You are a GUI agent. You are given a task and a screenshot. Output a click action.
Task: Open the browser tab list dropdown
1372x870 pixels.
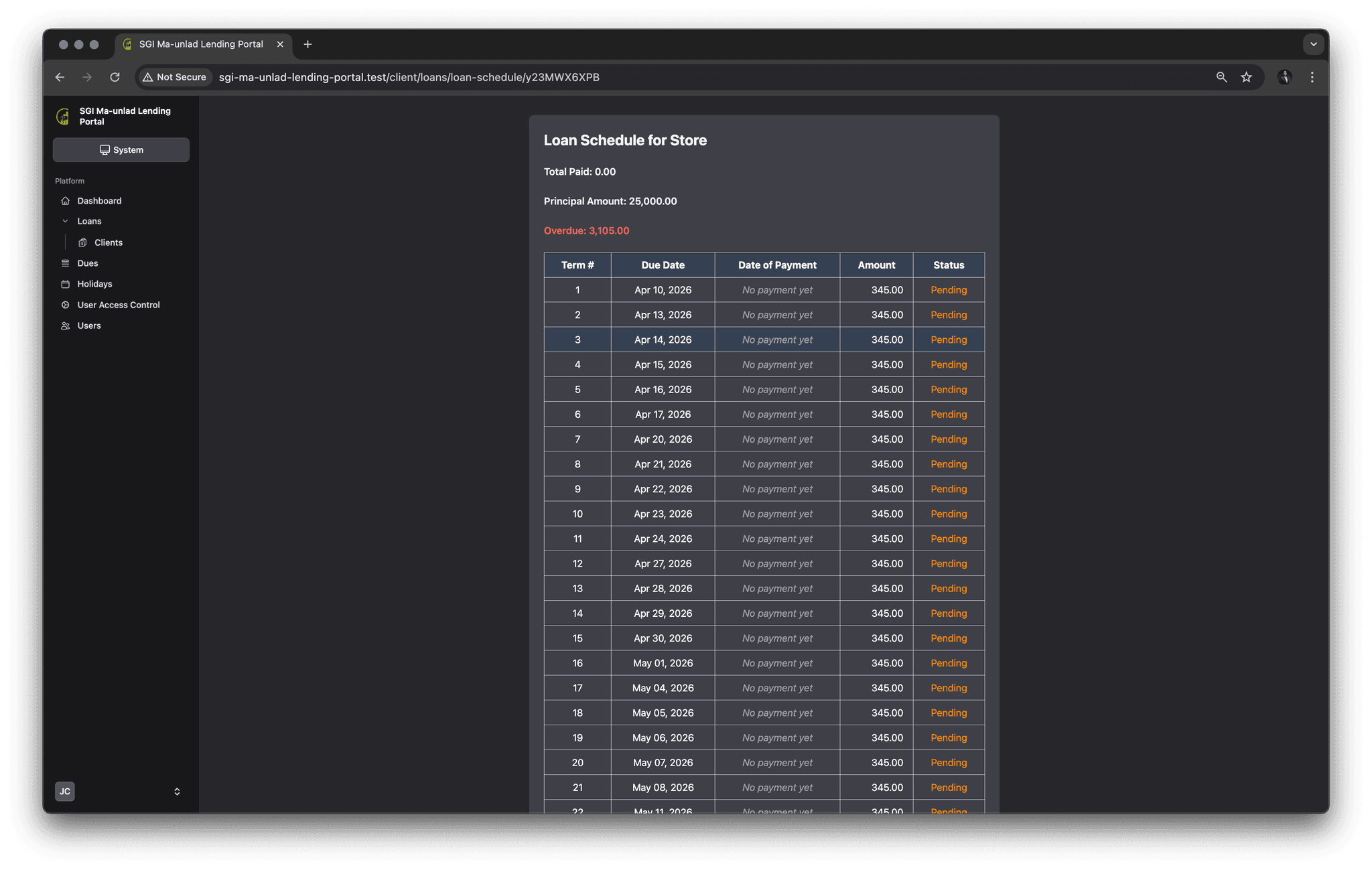[x=1313, y=44]
